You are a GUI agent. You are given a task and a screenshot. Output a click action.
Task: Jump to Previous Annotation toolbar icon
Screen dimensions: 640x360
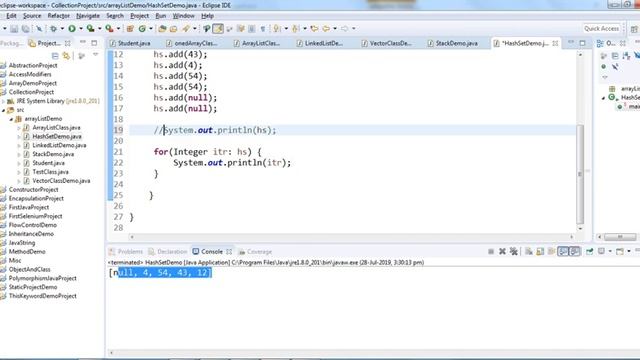[x=296, y=29]
